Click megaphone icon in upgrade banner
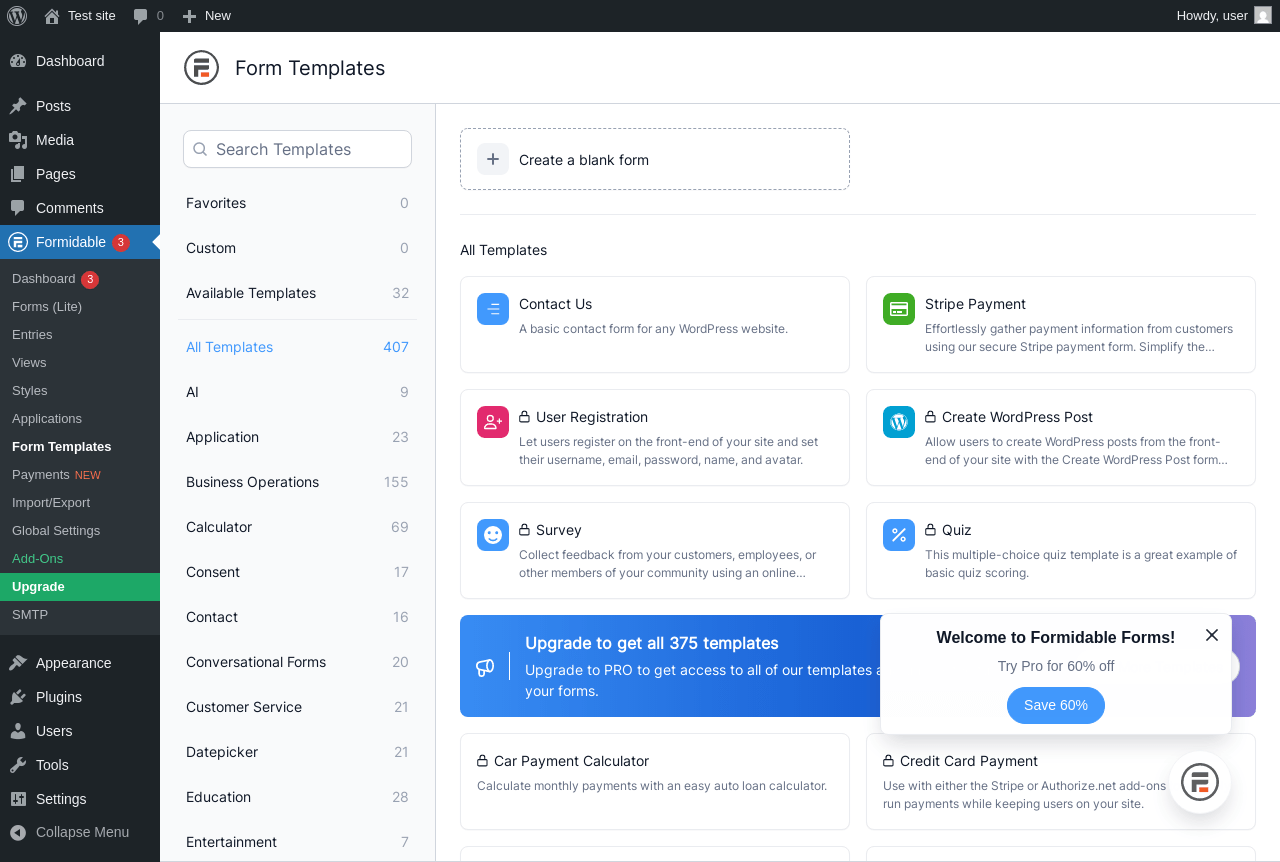This screenshot has width=1280, height=862. click(485, 667)
